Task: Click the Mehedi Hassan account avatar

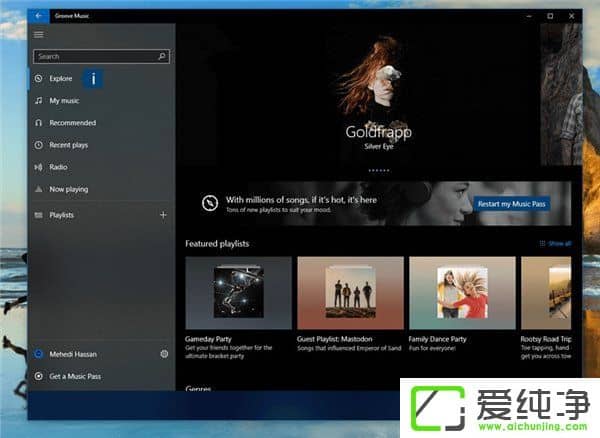Action: point(38,354)
